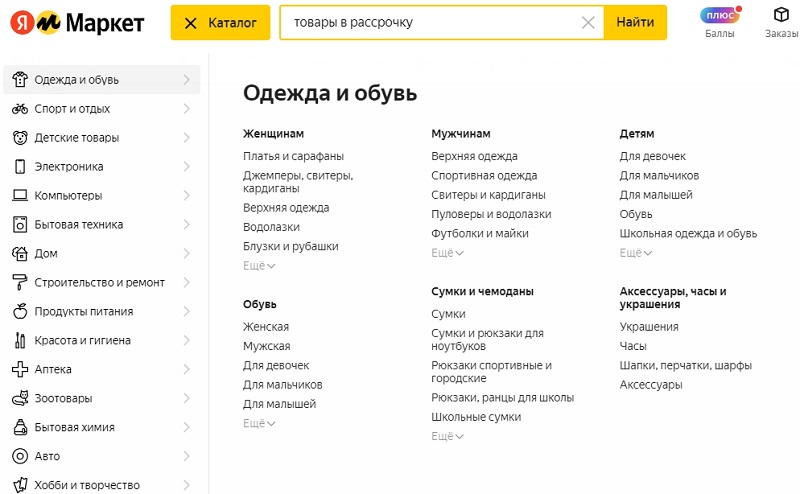800x494 pixels.
Task: Expand Ещё under Мужчинам
Action: [447, 253]
